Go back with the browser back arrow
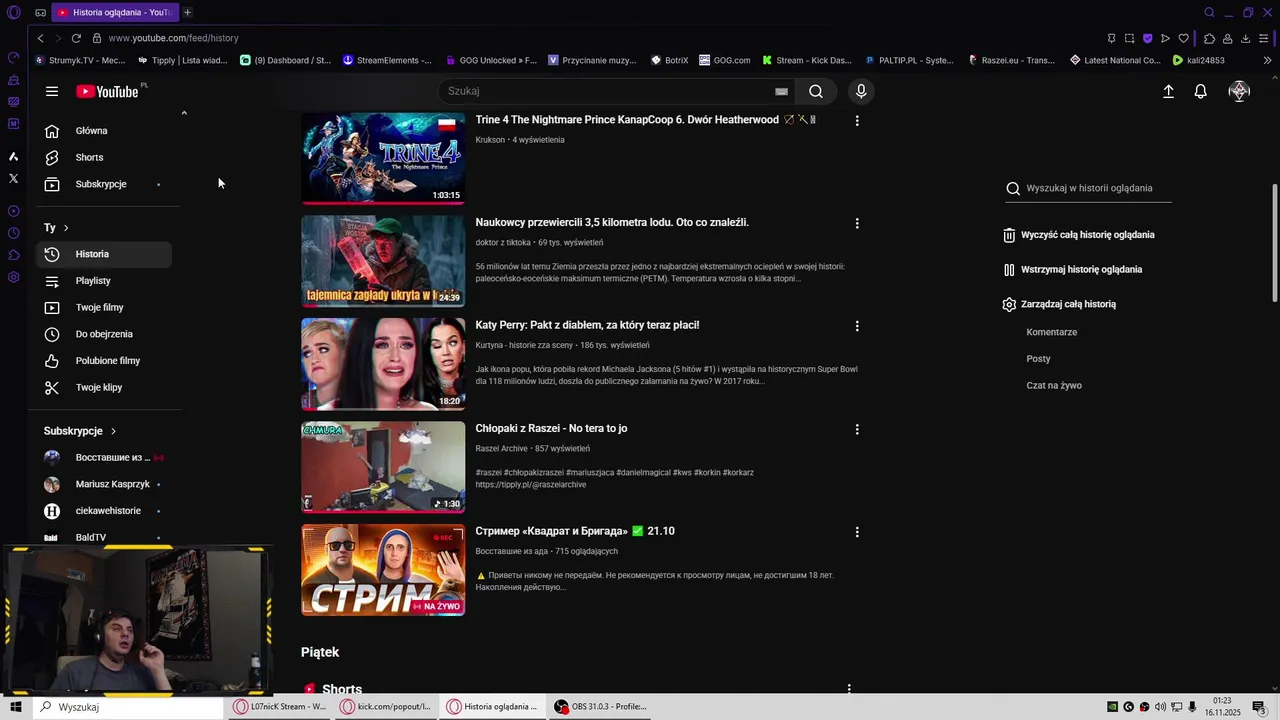The width and height of the screenshot is (1280, 720). [x=40, y=38]
